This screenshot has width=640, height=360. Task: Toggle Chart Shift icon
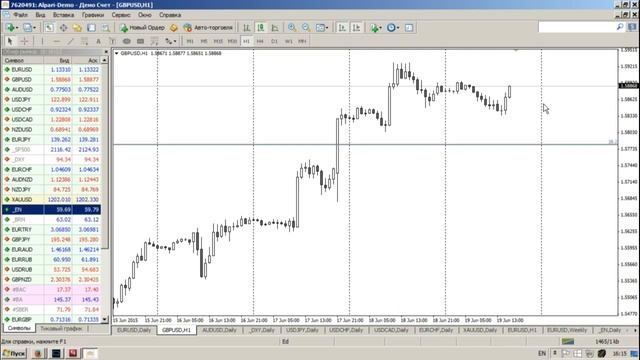pyautogui.click(x=356, y=28)
